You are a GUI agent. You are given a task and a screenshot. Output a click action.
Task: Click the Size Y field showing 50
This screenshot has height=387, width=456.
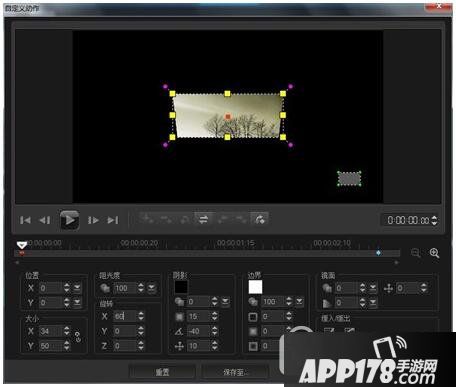point(51,346)
